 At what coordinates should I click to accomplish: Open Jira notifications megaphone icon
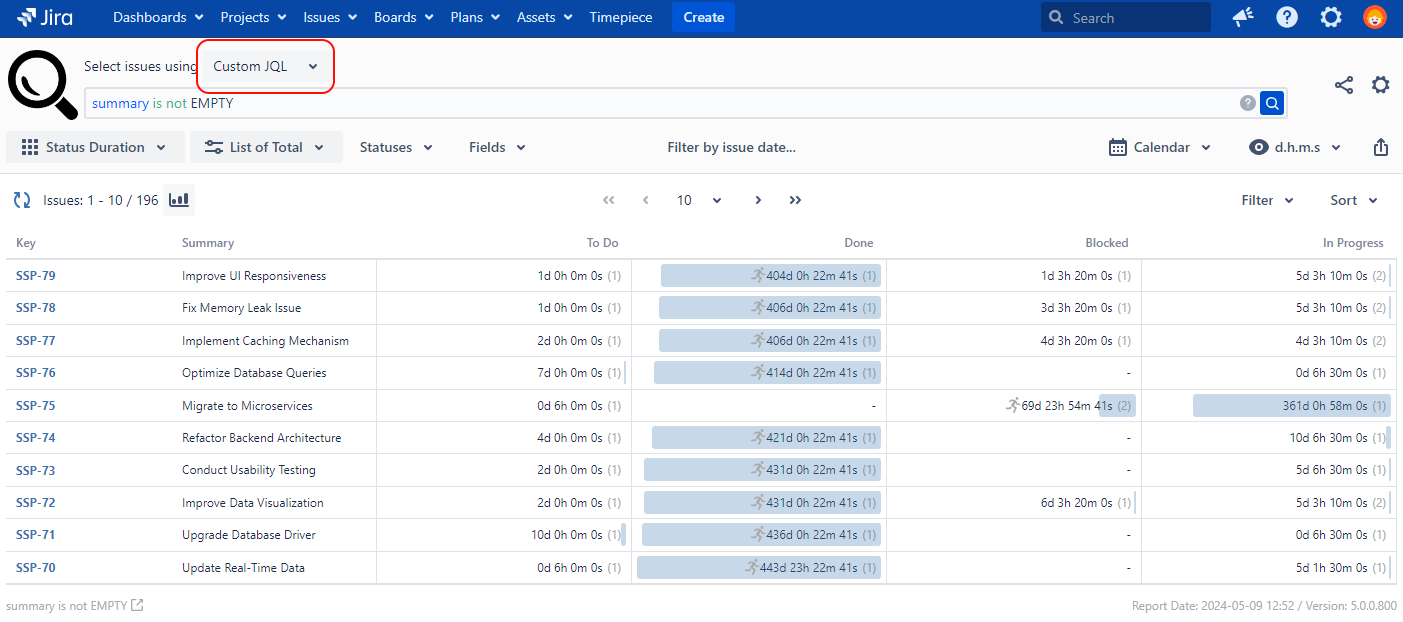click(1243, 17)
